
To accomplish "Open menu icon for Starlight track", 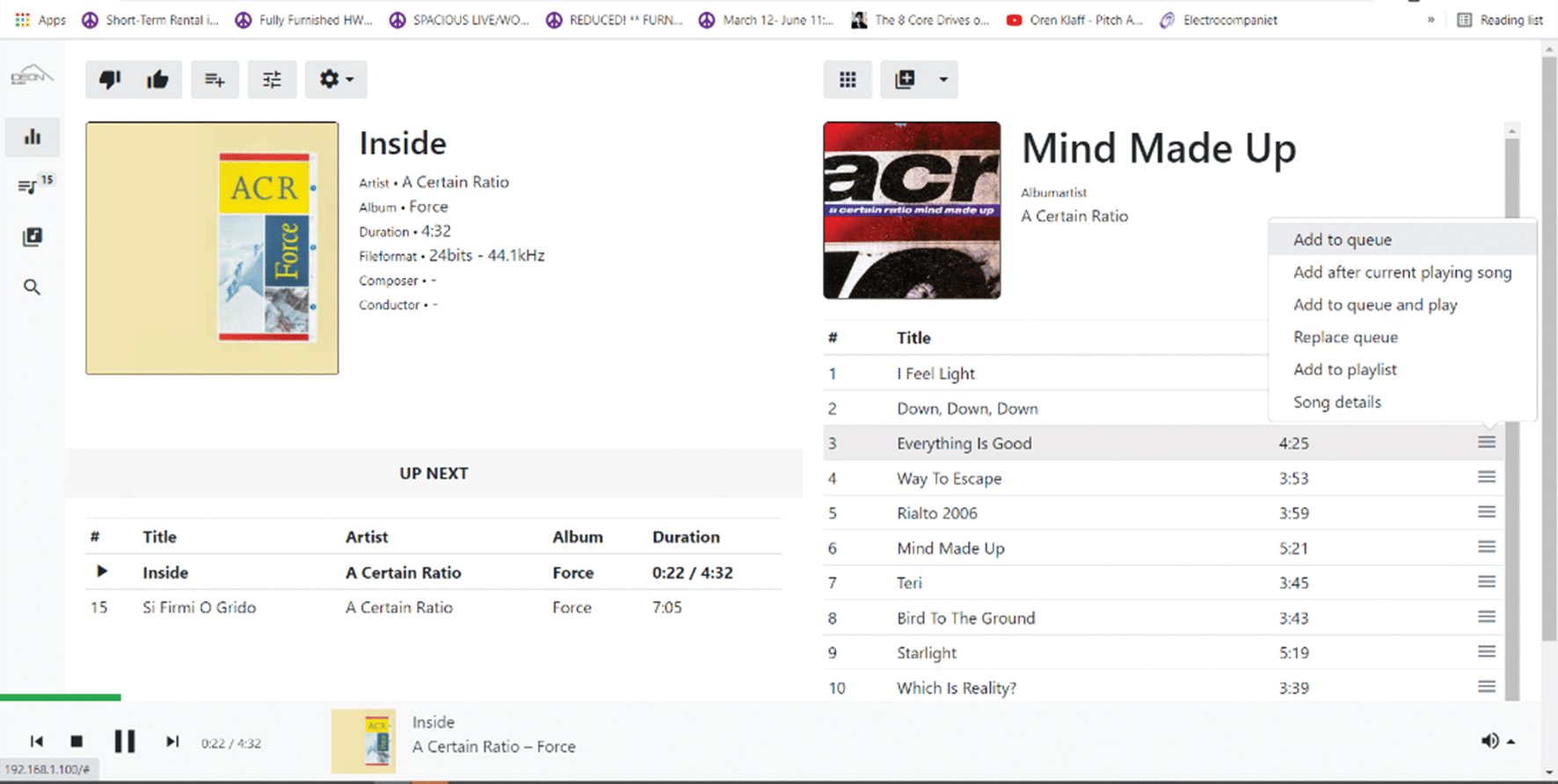I will [x=1487, y=652].
